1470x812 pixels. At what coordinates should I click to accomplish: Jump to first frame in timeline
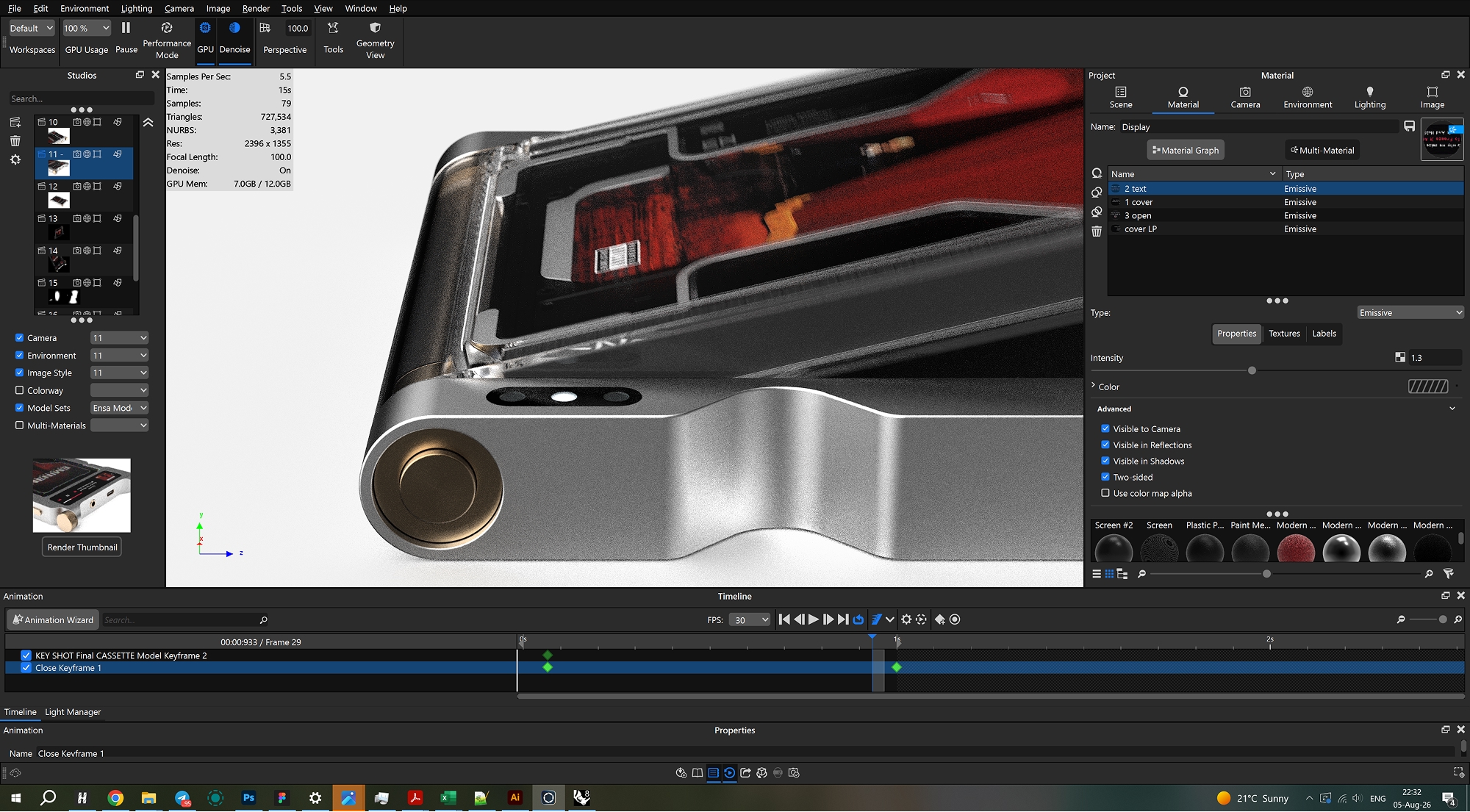click(784, 619)
